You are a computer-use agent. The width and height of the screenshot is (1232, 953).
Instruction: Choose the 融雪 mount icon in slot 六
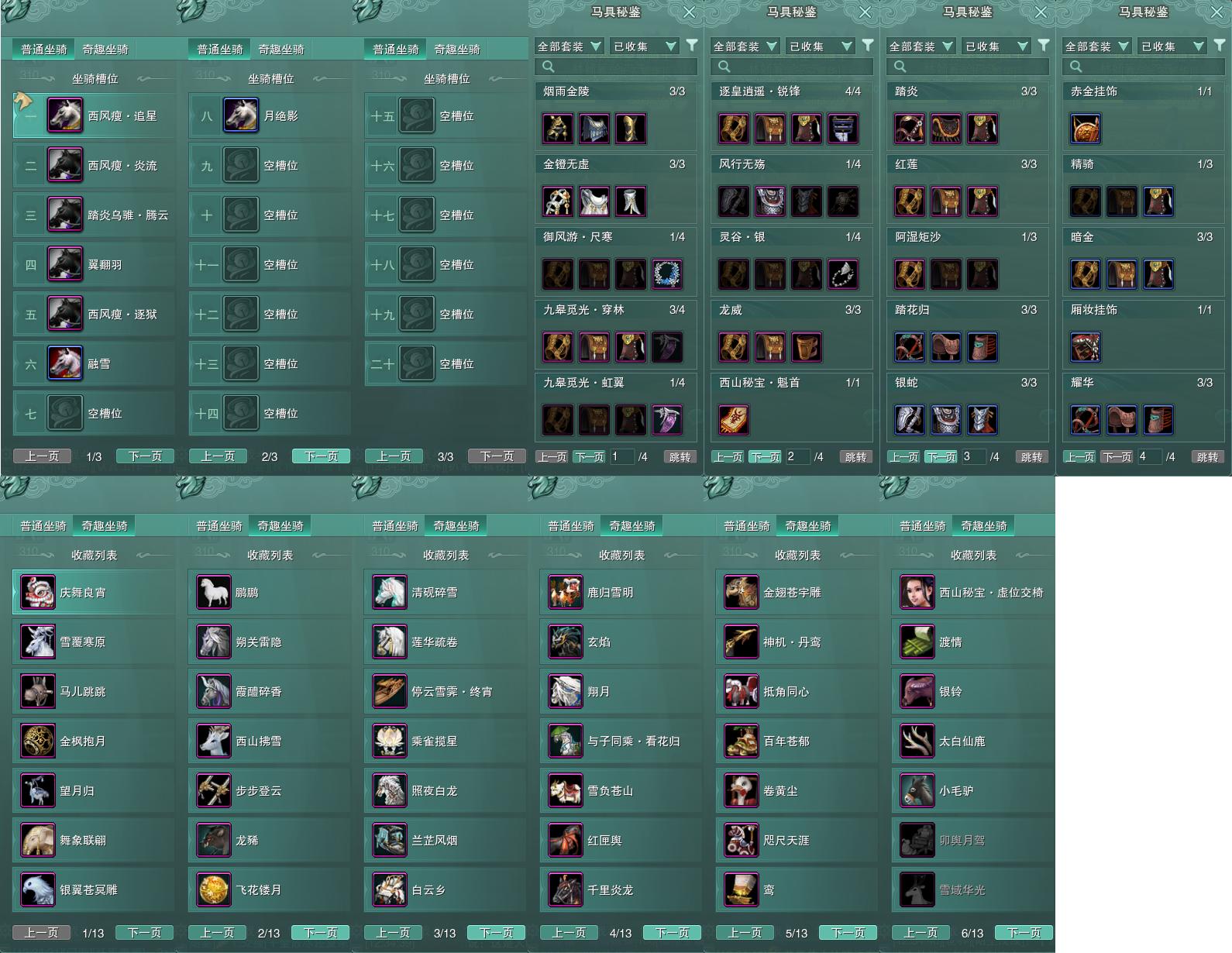(65, 363)
